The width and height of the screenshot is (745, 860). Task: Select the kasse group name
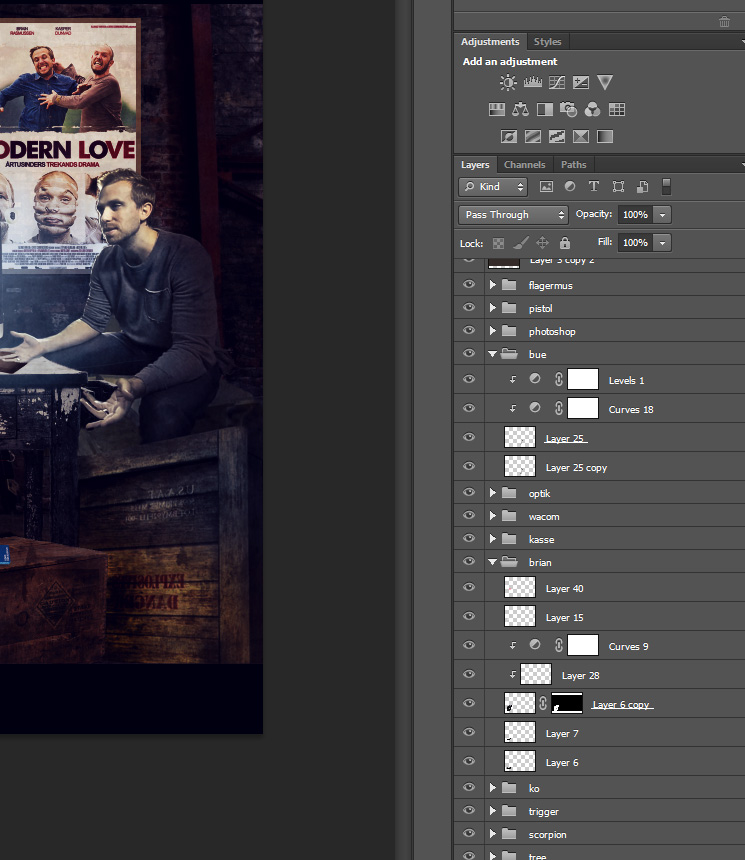[x=541, y=540]
